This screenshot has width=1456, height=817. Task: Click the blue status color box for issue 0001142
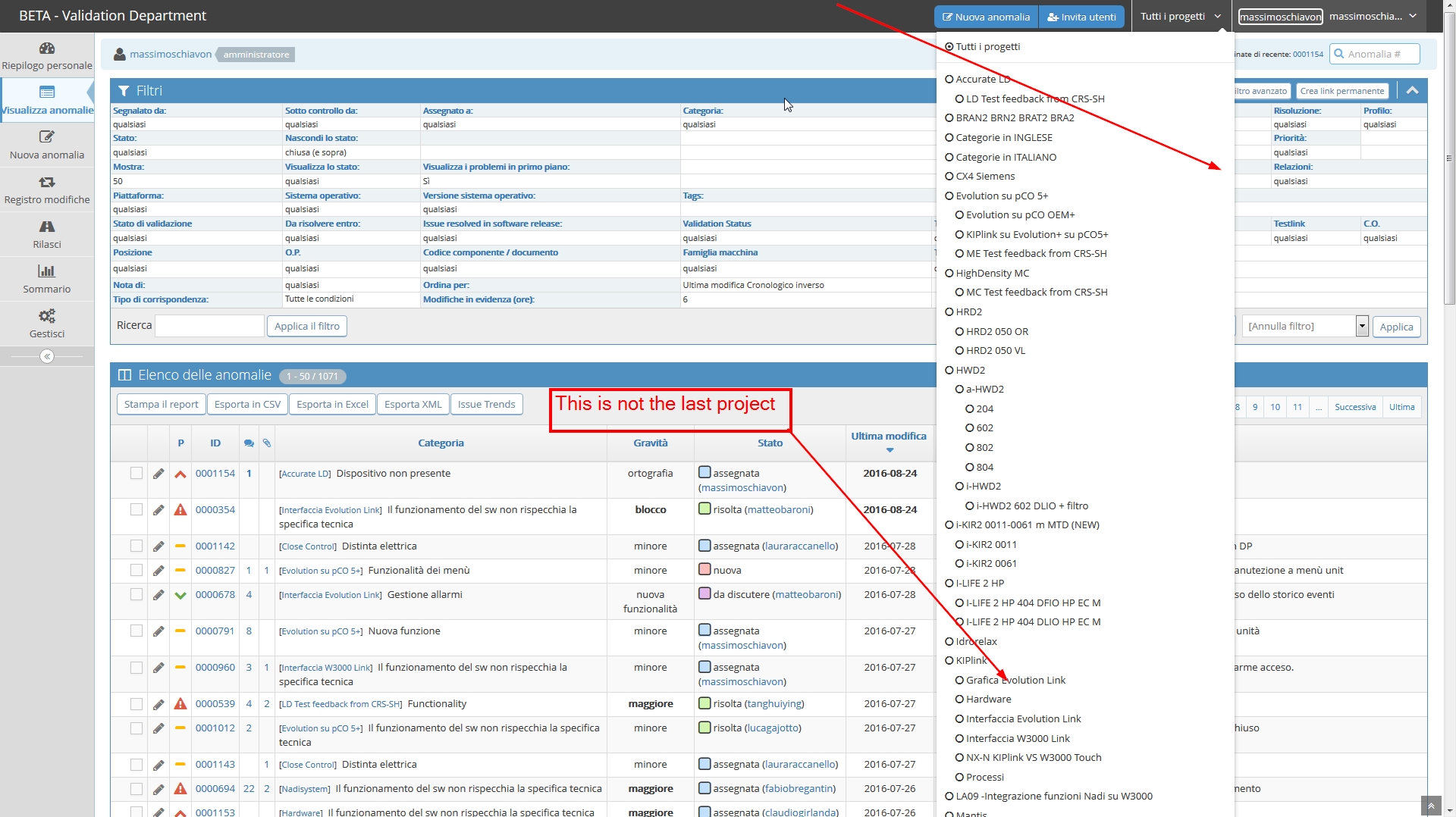click(x=704, y=546)
